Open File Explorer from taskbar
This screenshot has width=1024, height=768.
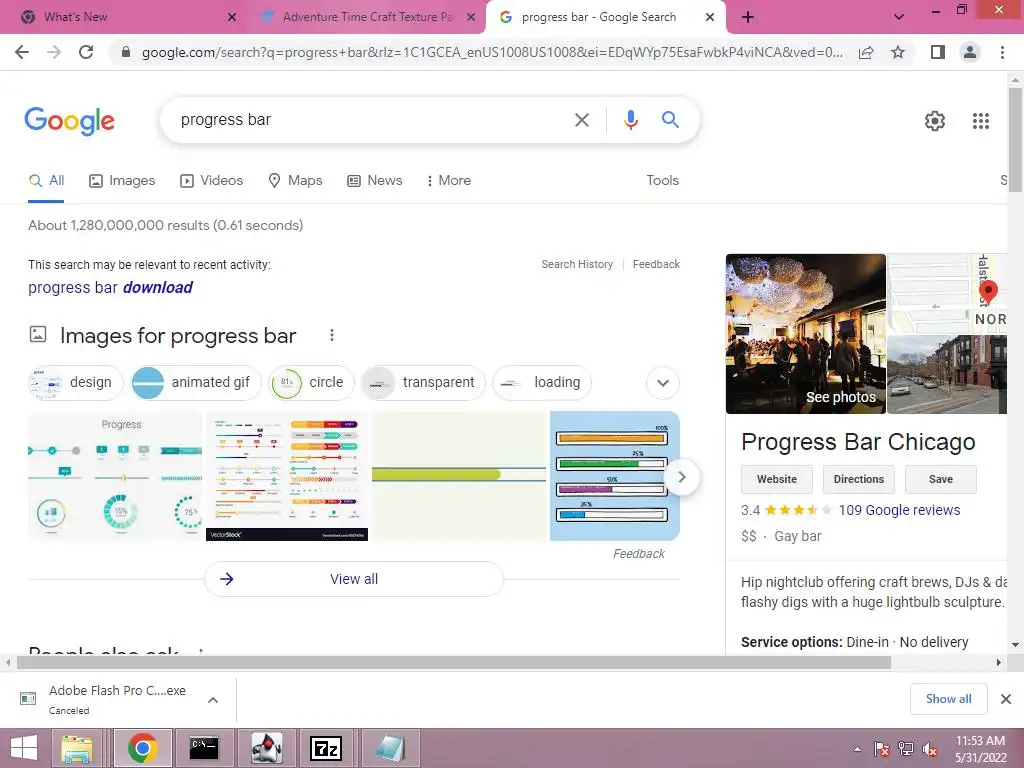click(x=76, y=748)
